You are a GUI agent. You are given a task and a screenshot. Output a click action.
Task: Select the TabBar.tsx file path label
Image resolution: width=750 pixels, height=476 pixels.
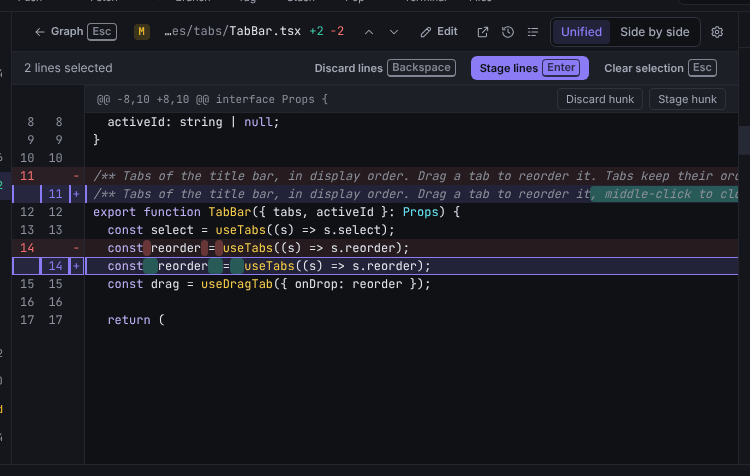pyautogui.click(x=232, y=32)
